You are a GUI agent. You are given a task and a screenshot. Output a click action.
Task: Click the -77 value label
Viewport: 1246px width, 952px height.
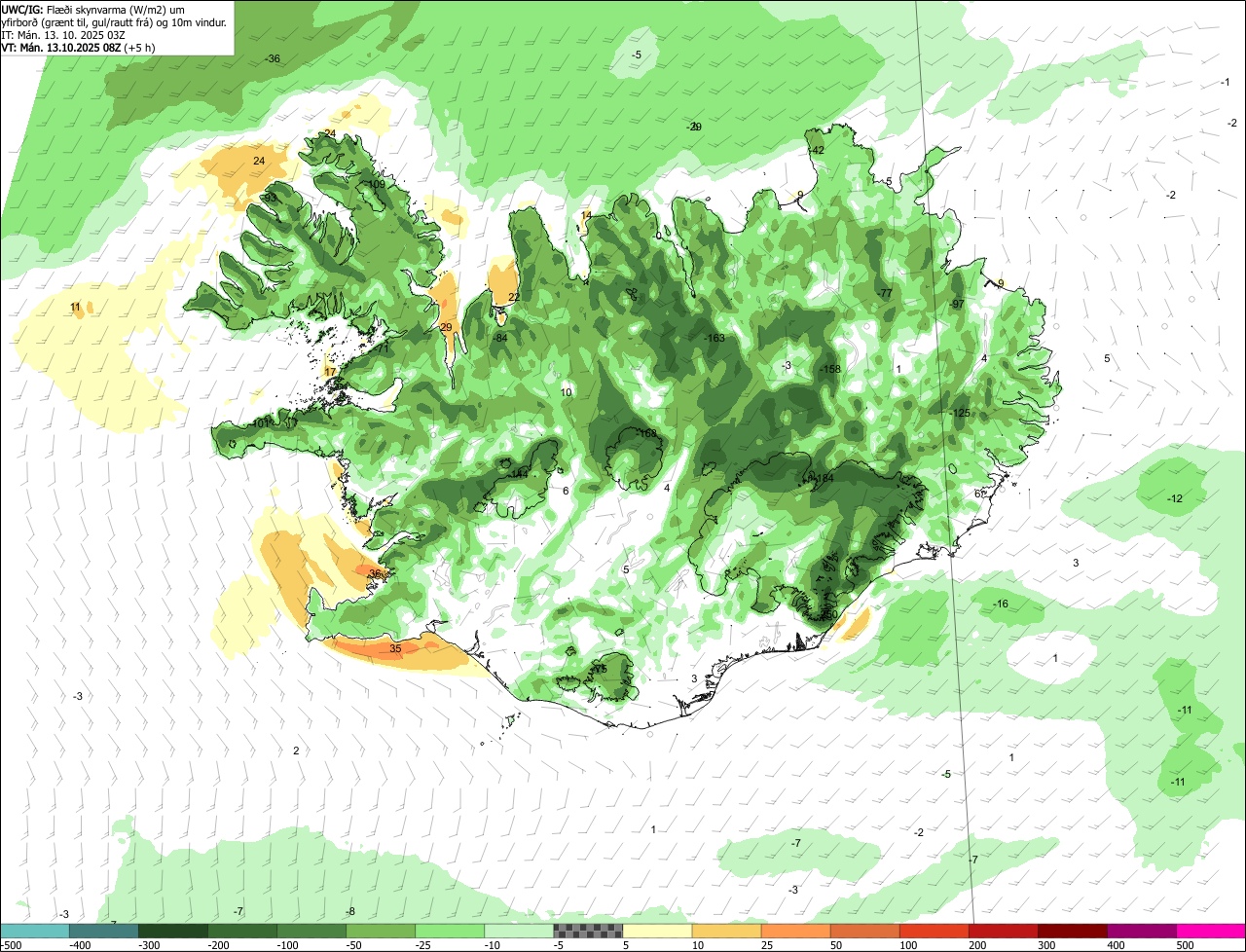885,293
